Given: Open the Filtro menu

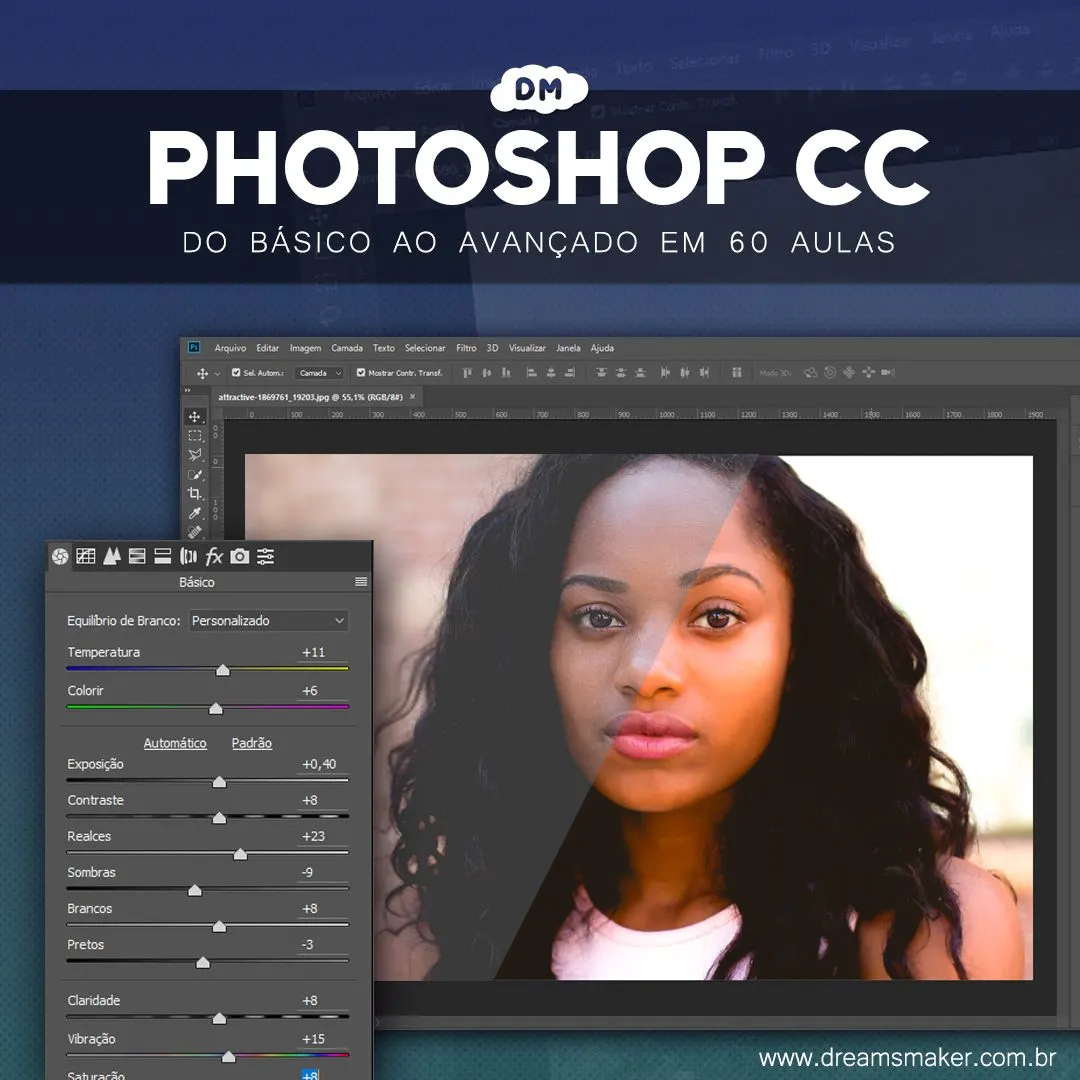Looking at the screenshot, I should coord(466,348).
